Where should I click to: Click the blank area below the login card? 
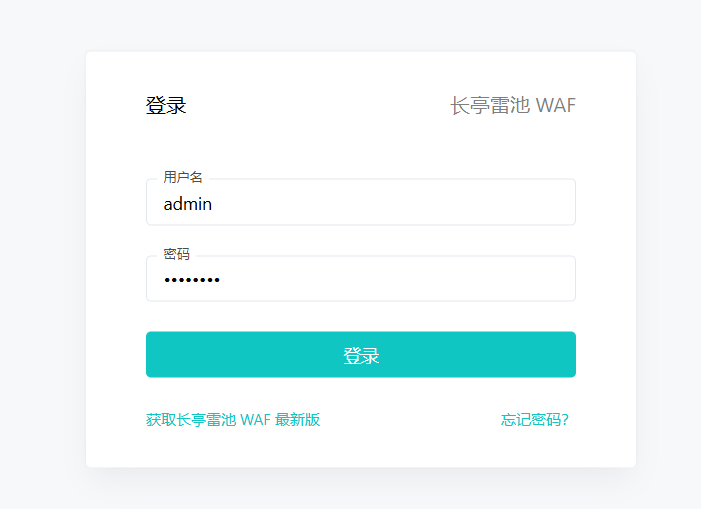tap(360, 490)
